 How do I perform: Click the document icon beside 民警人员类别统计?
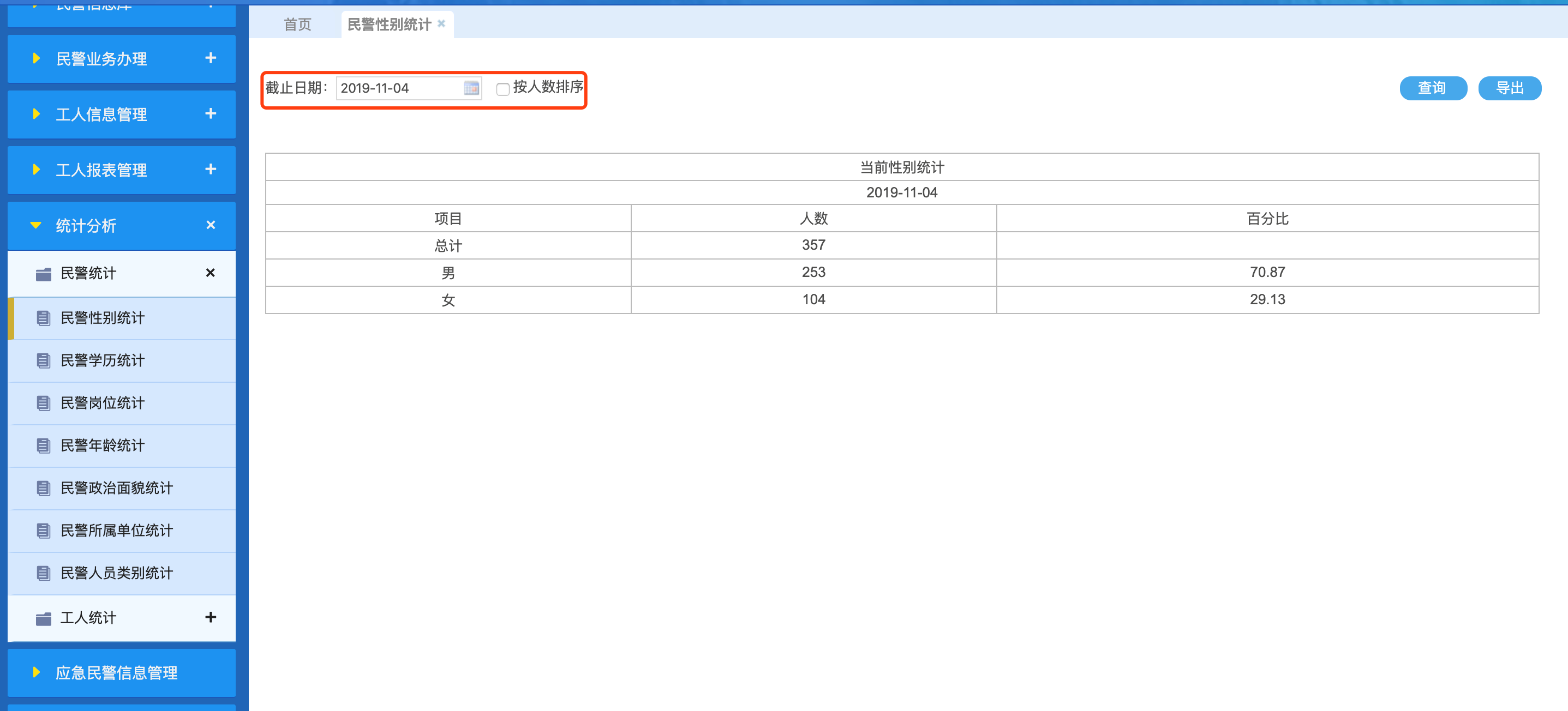pyautogui.click(x=43, y=574)
